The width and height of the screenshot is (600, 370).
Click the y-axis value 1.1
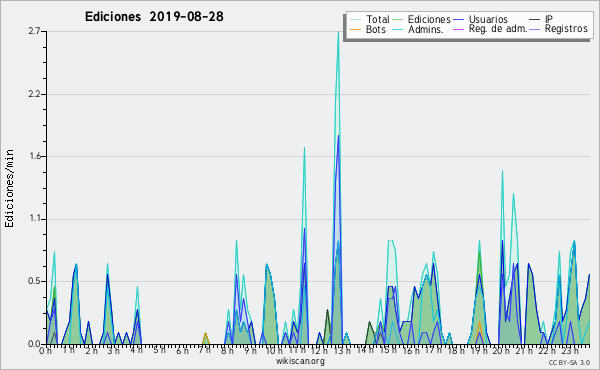tap(34, 219)
